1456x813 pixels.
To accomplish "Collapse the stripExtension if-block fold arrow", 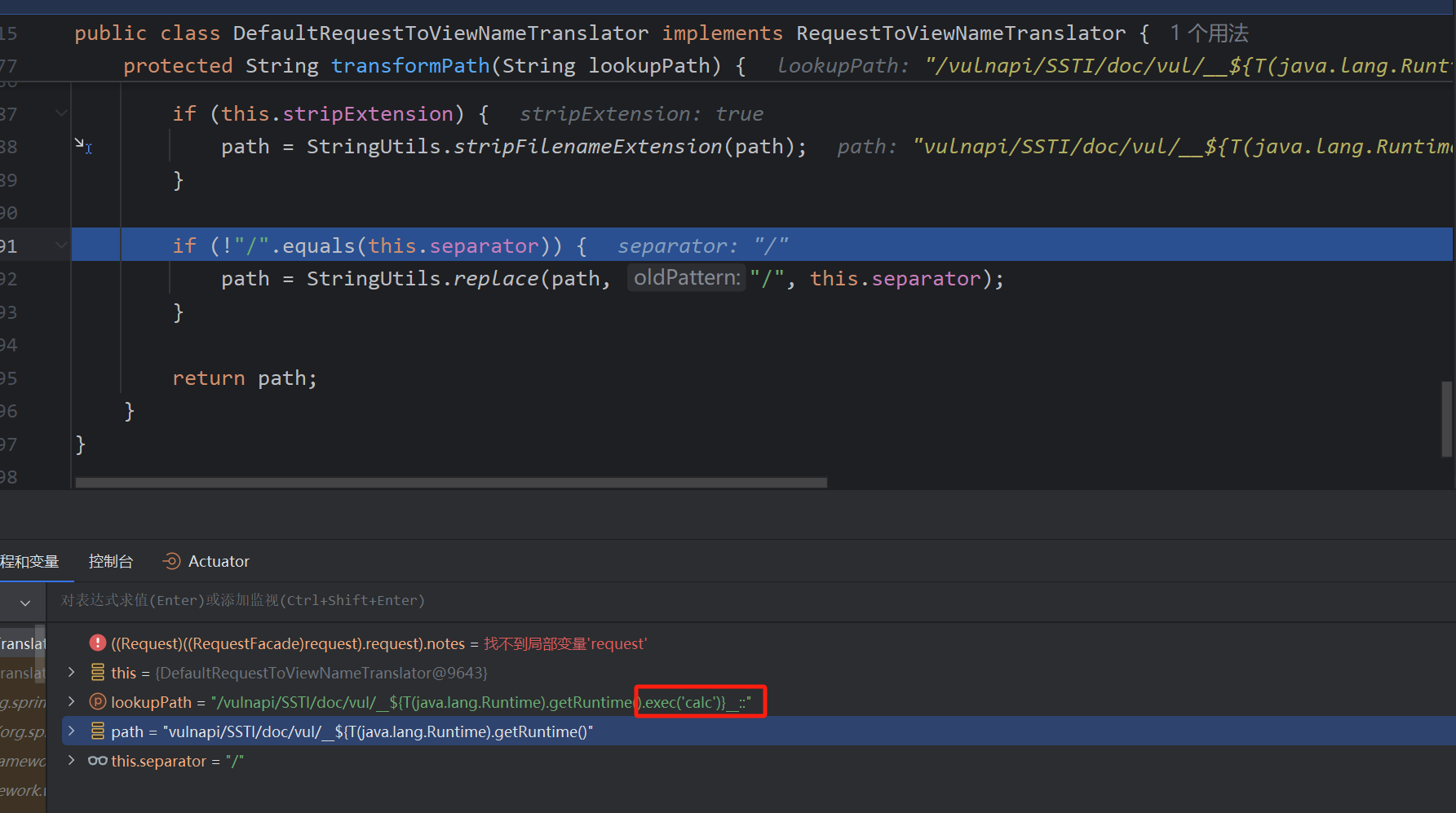I will tap(61, 113).
